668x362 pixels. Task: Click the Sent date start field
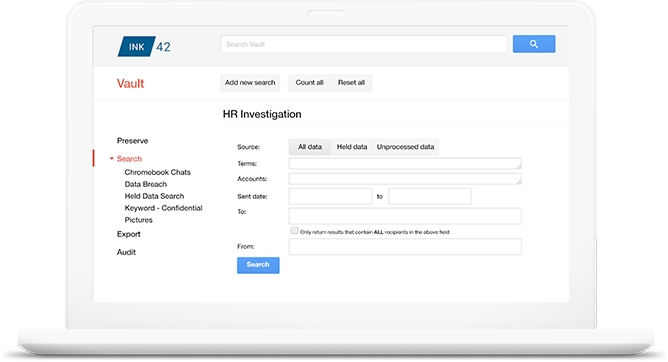(x=330, y=196)
